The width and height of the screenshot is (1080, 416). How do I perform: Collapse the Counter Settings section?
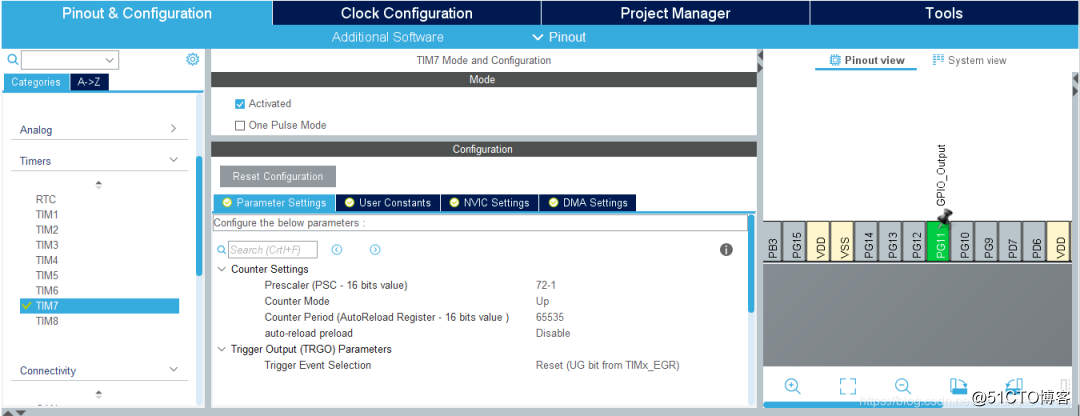222,270
